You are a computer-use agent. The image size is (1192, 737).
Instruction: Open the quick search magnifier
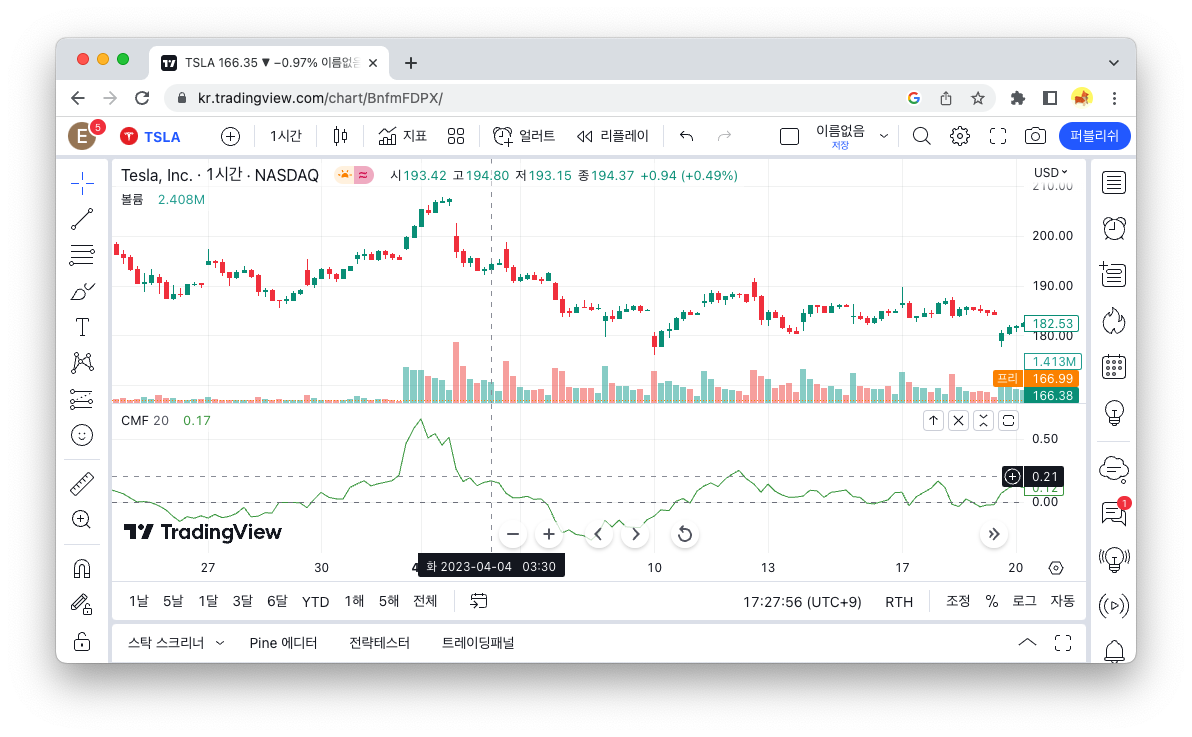[x=921, y=136]
